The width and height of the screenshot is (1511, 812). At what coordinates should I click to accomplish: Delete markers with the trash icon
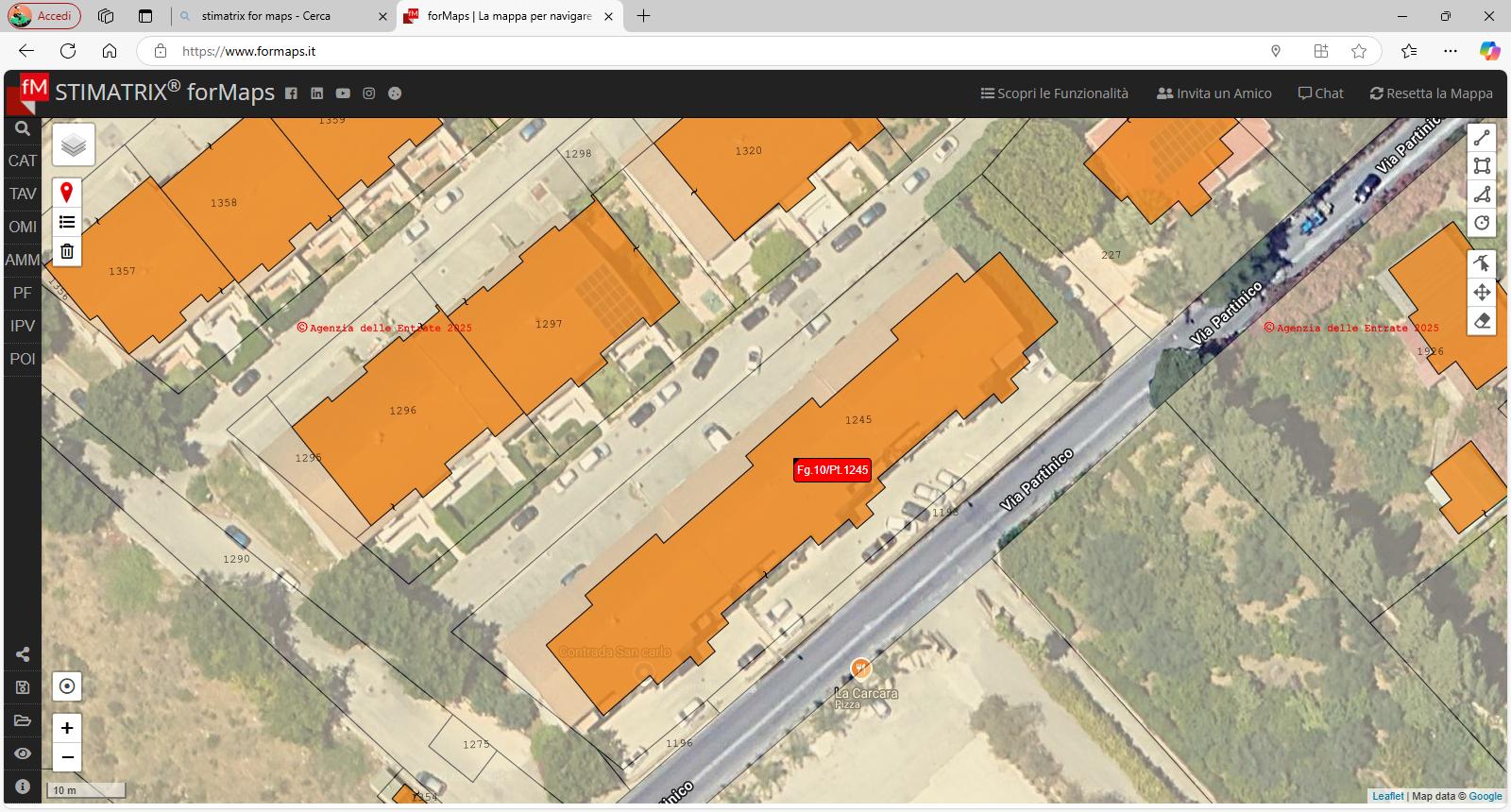tap(67, 251)
